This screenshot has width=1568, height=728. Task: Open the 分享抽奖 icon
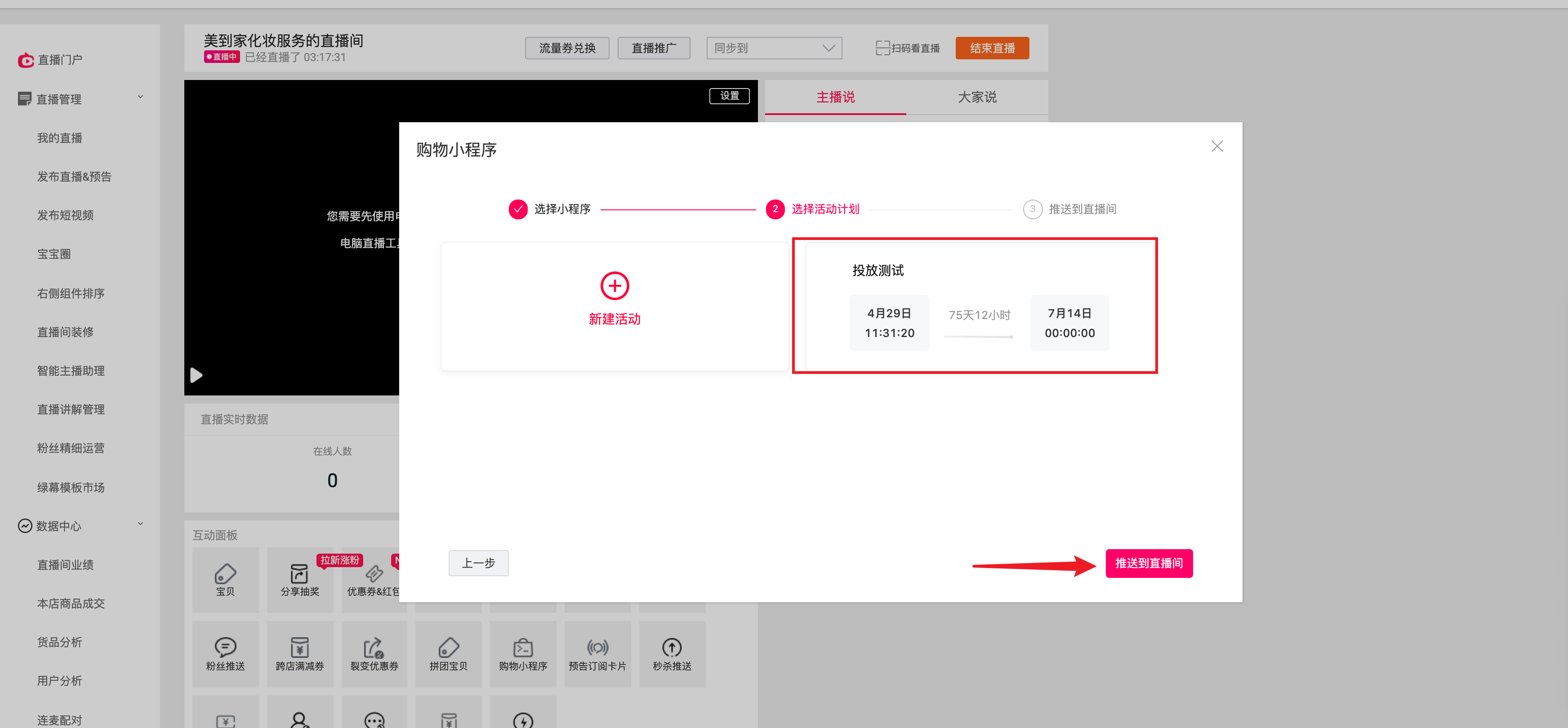tap(299, 573)
